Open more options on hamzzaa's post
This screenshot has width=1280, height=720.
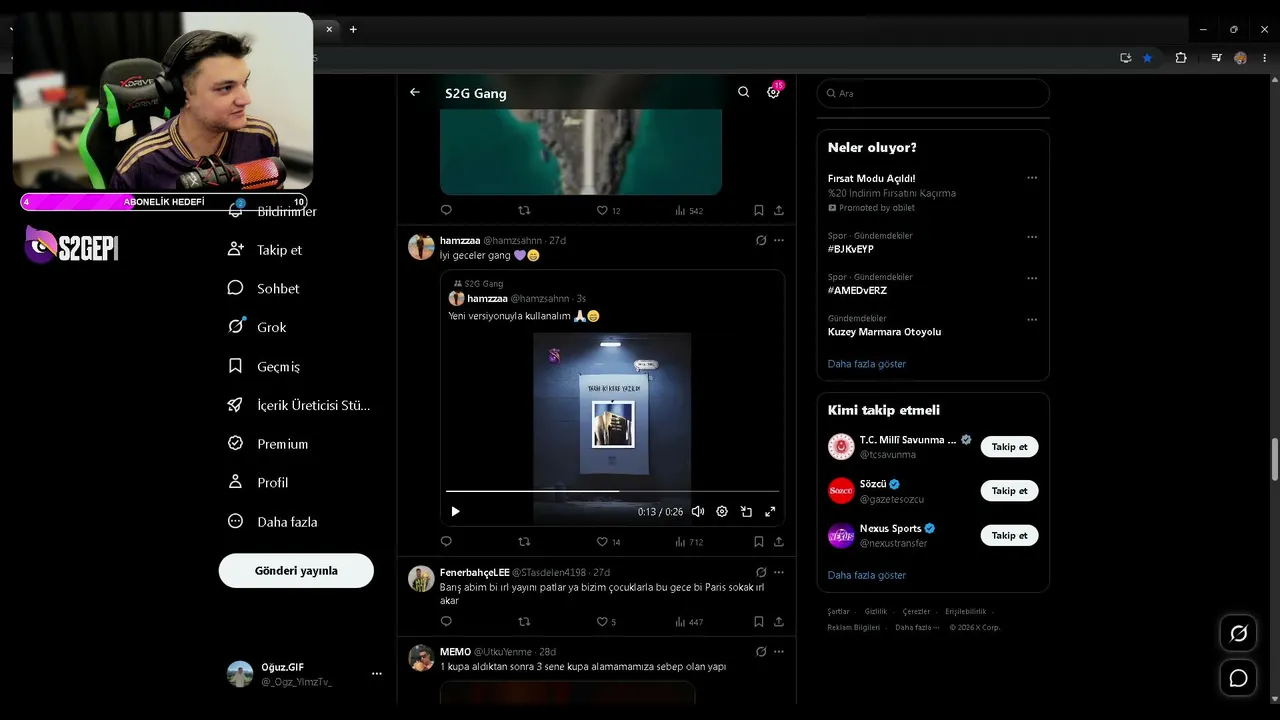779,240
